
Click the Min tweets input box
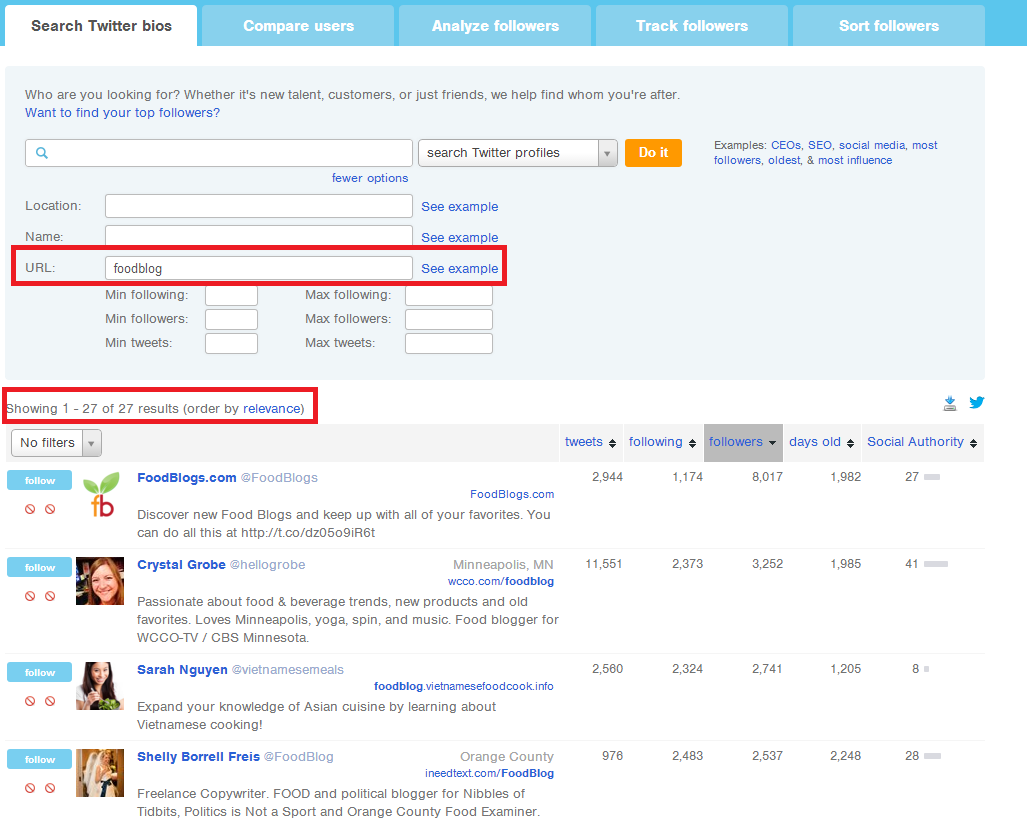[x=231, y=343]
